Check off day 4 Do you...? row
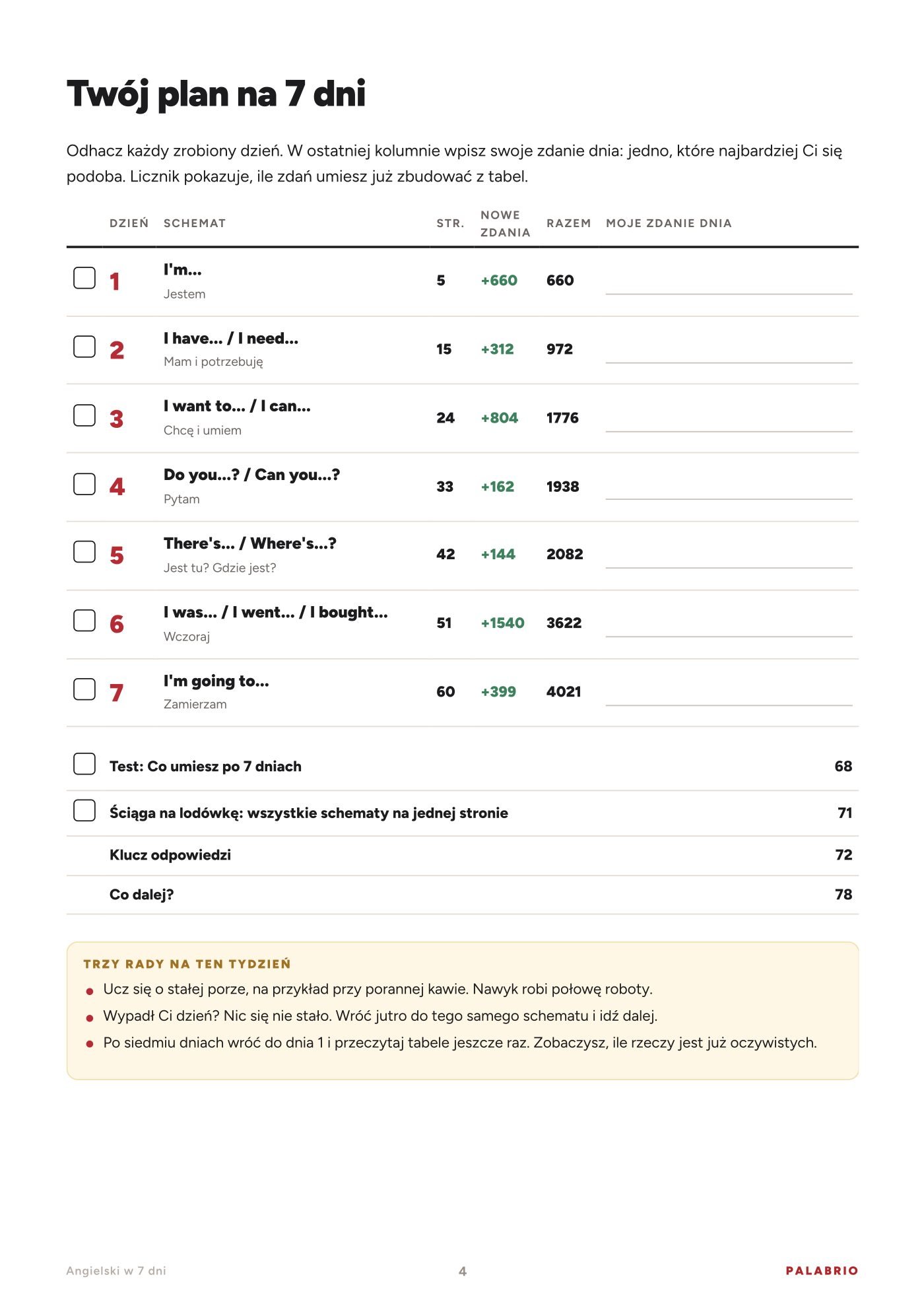The height and width of the screenshot is (1308, 924). pos(84,484)
